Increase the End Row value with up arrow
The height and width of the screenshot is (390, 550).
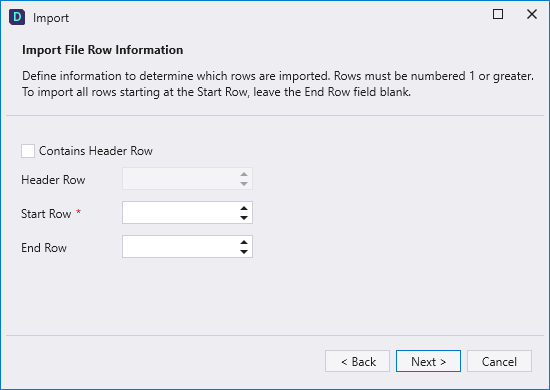[x=244, y=242]
